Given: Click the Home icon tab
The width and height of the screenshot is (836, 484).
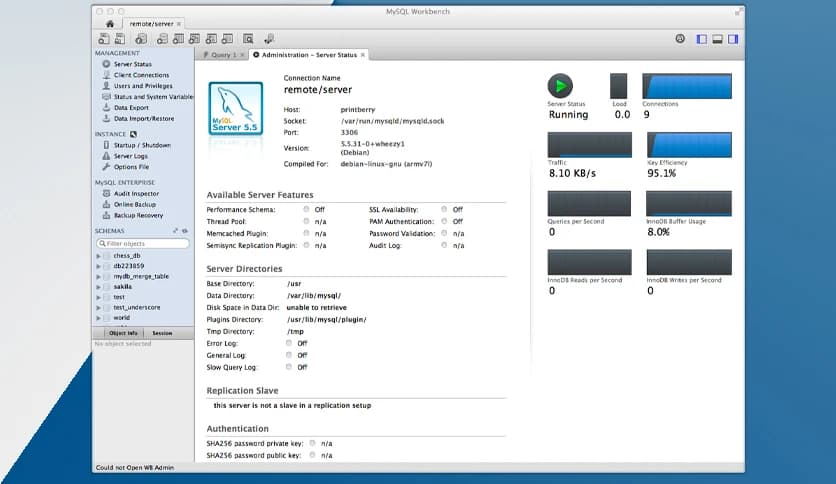Looking at the screenshot, I should pos(110,23).
